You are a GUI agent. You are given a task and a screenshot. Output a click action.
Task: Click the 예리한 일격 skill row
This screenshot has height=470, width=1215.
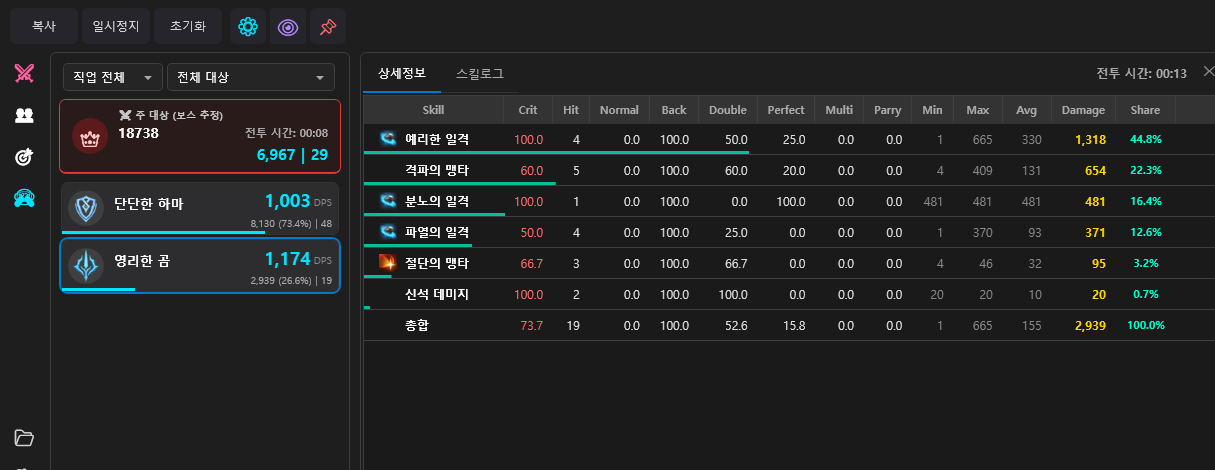(437, 140)
